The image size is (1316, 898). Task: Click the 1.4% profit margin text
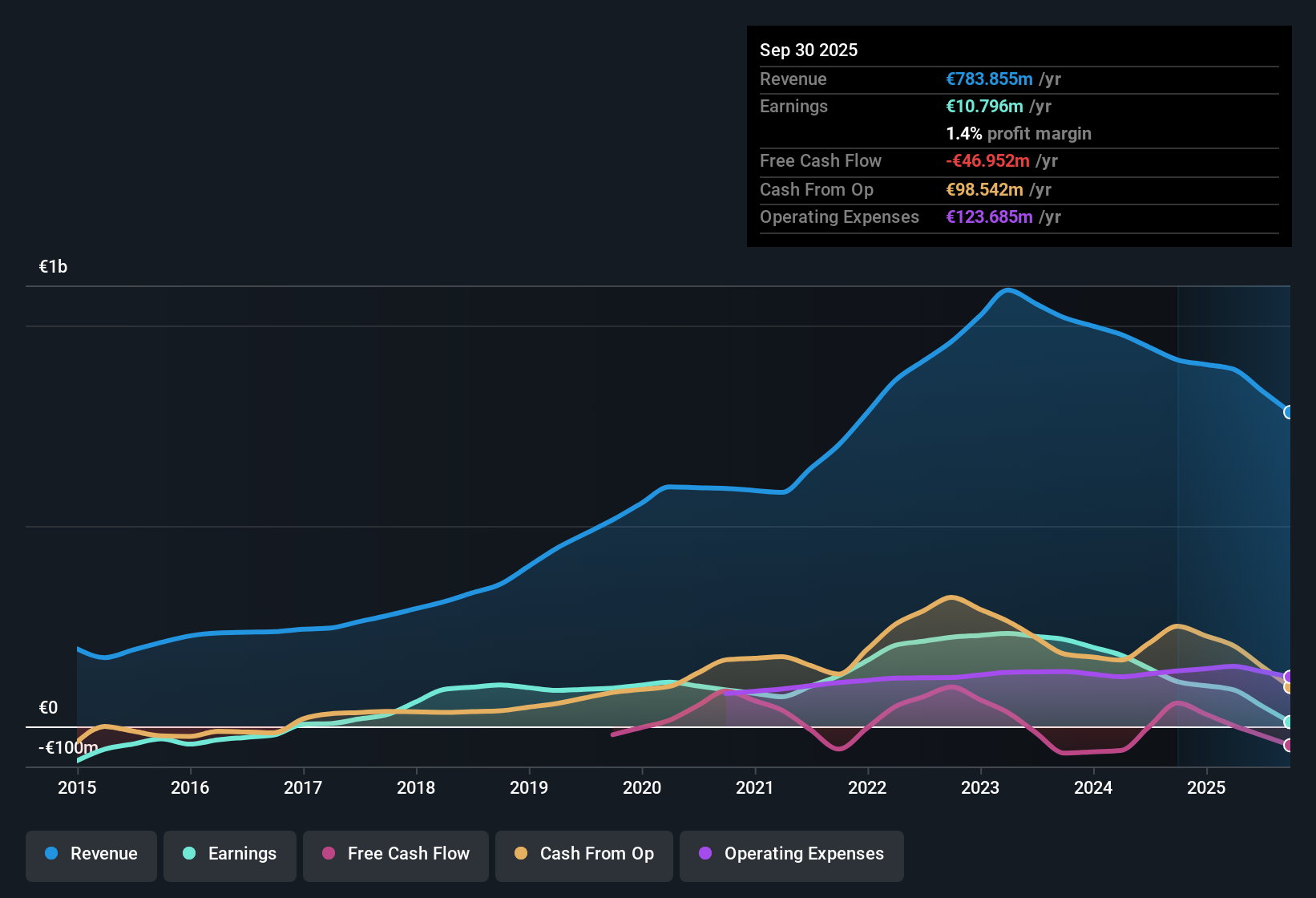tap(1018, 133)
